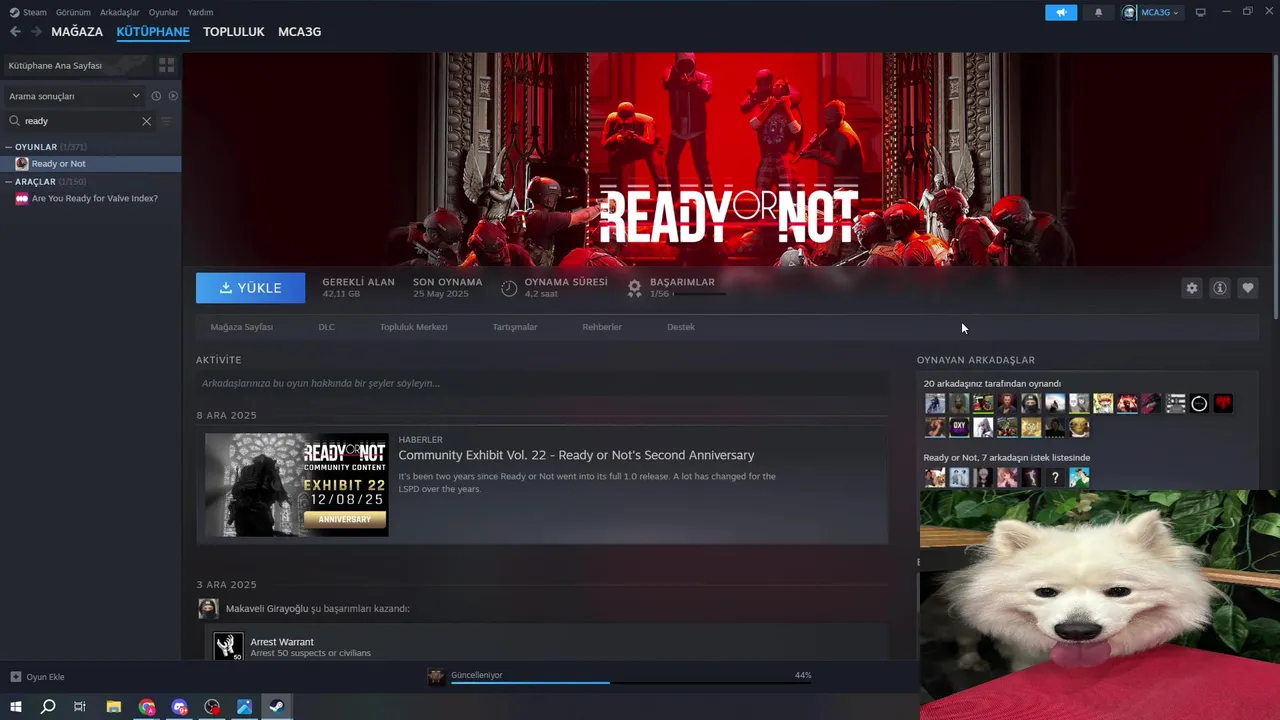Screen dimensions: 1280x720
Task: Open Mağaza Sayfası link
Action: click(x=242, y=327)
